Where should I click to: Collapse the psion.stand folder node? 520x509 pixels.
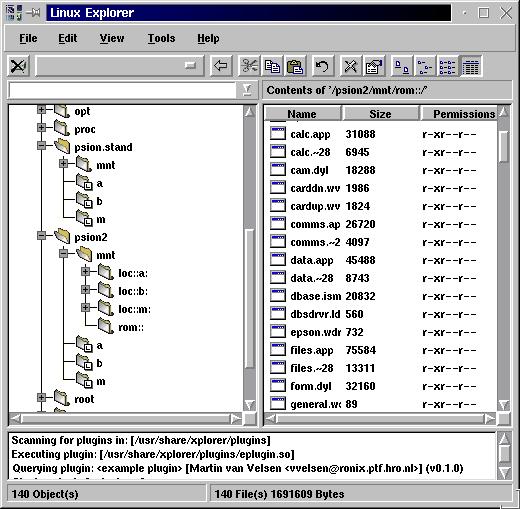(41, 145)
